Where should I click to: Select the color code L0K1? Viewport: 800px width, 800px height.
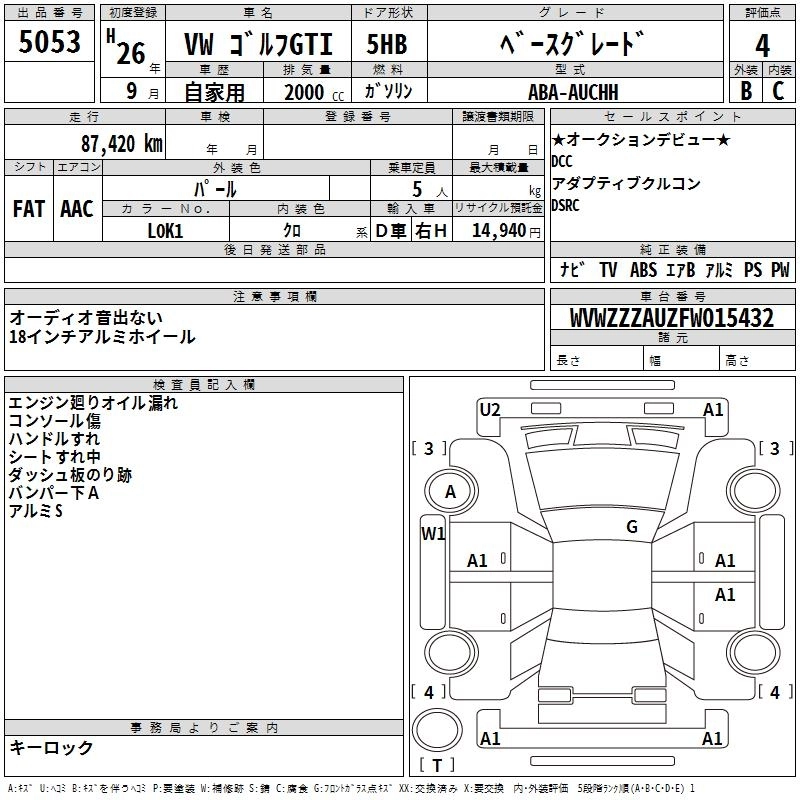pos(166,230)
